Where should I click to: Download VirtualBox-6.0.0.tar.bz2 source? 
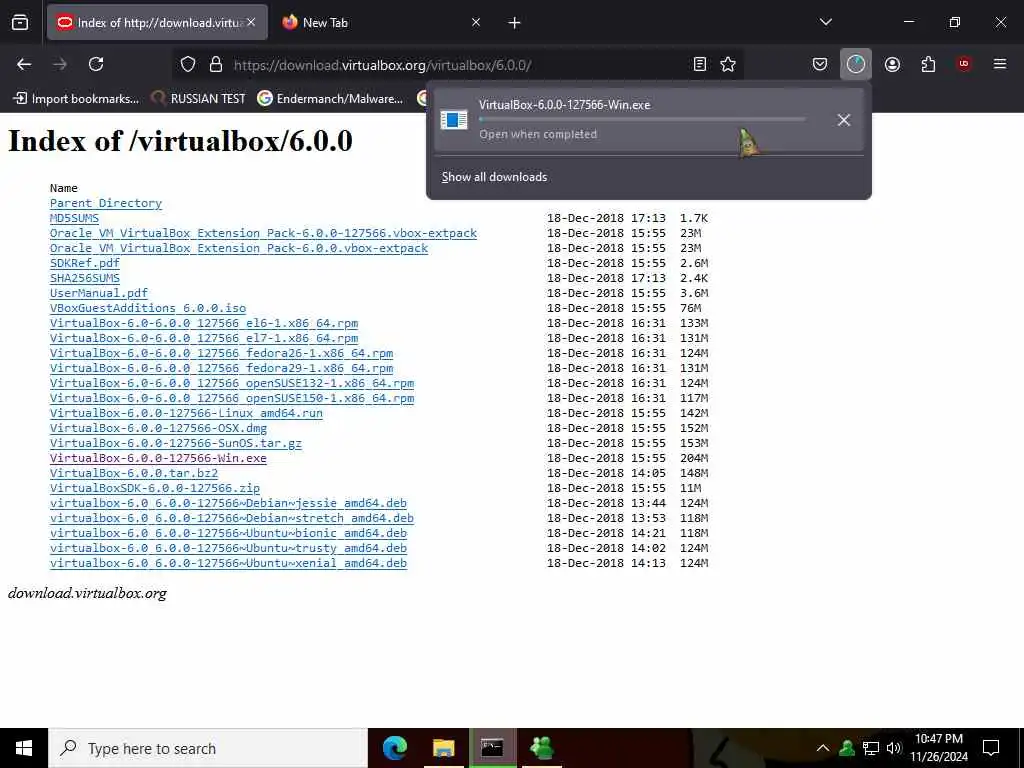tap(134, 473)
